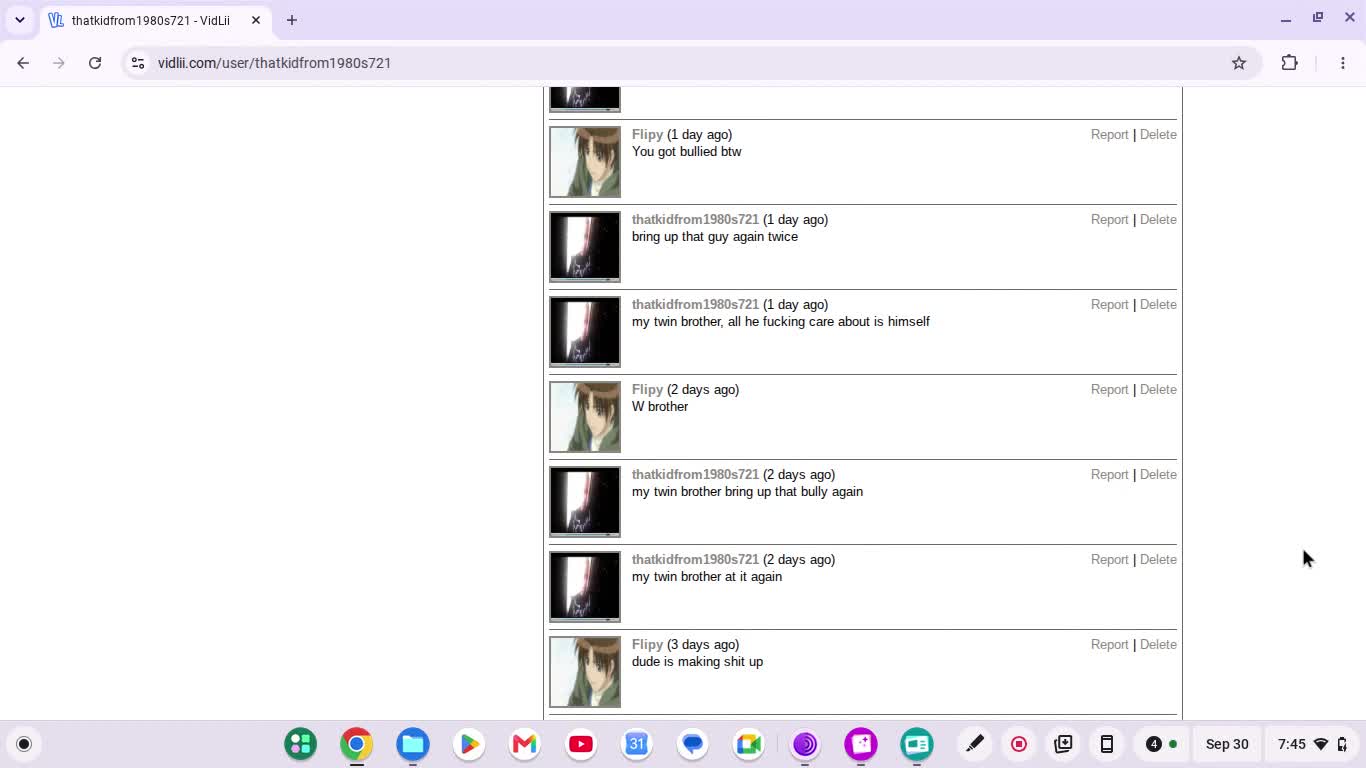Open YouTube app in the shelf

tap(580, 744)
